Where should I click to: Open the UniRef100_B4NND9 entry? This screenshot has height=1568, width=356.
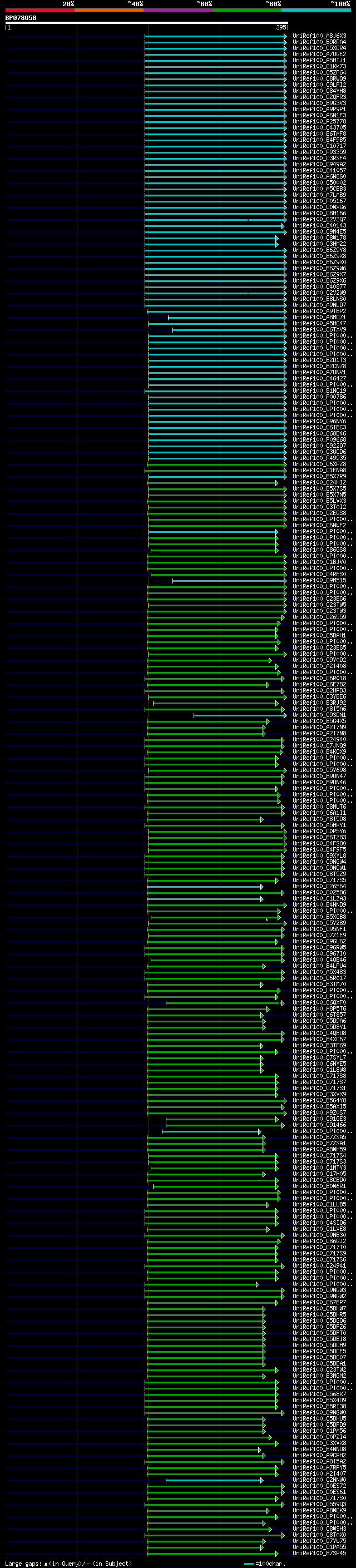(x=319, y=905)
